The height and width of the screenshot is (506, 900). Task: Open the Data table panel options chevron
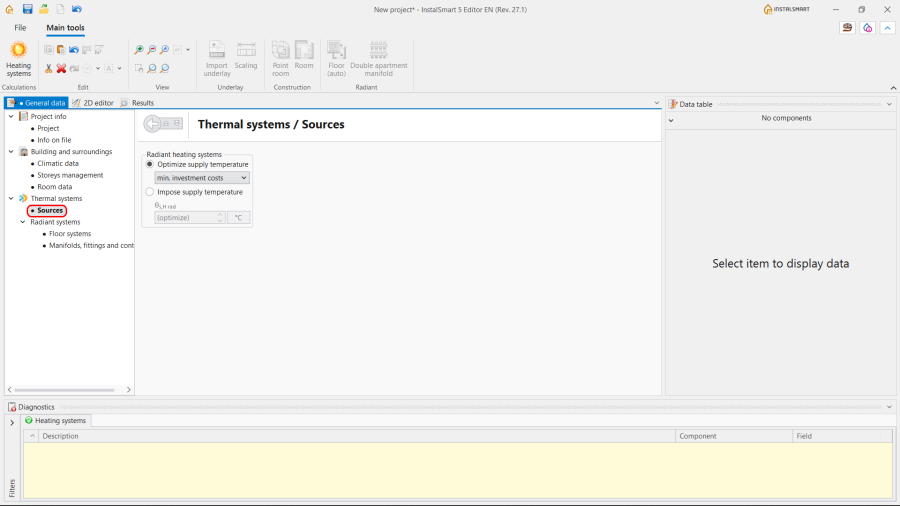(889, 104)
